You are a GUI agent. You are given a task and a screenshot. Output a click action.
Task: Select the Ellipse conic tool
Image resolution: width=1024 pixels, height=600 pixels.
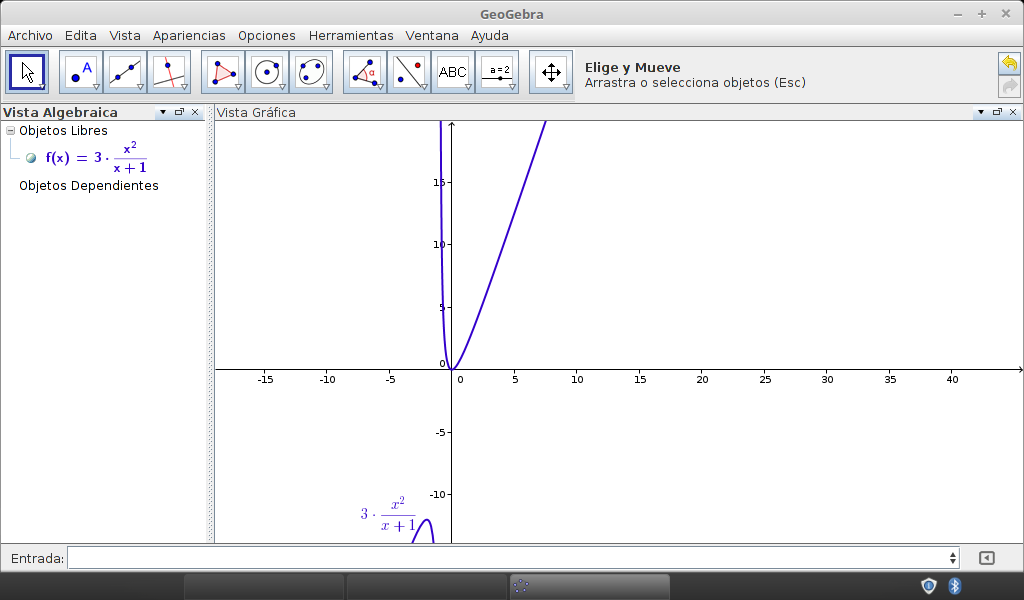pyautogui.click(x=310, y=72)
